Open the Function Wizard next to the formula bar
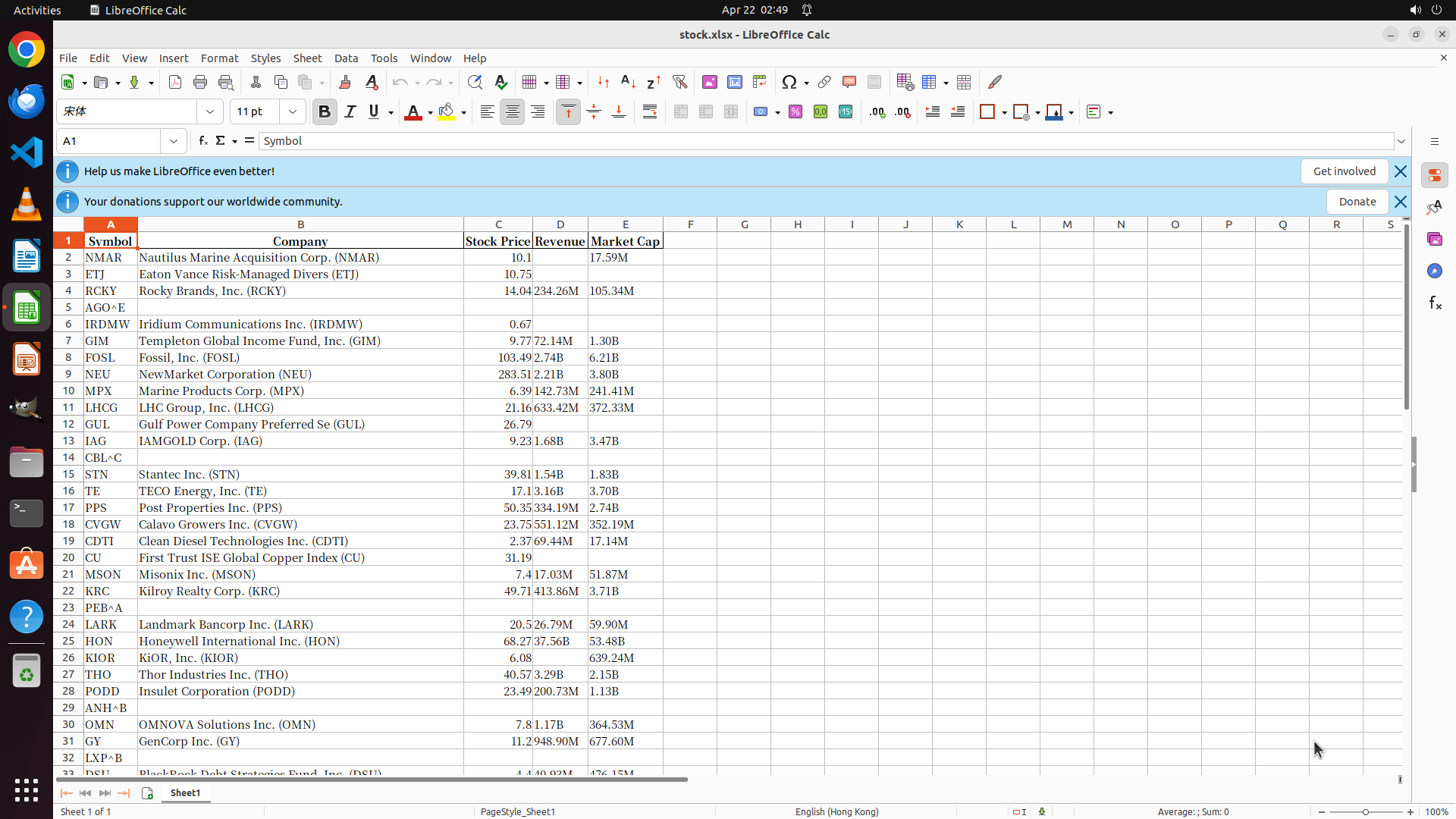The image size is (1456, 819). click(202, 141)
